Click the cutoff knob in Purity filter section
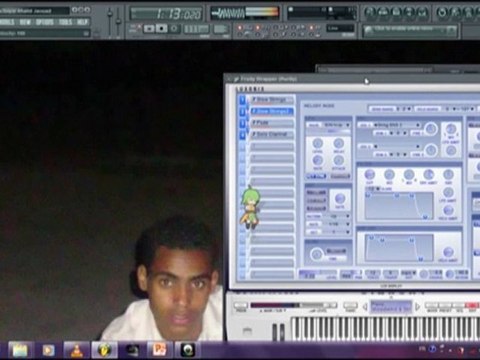 tap(369, 174)
